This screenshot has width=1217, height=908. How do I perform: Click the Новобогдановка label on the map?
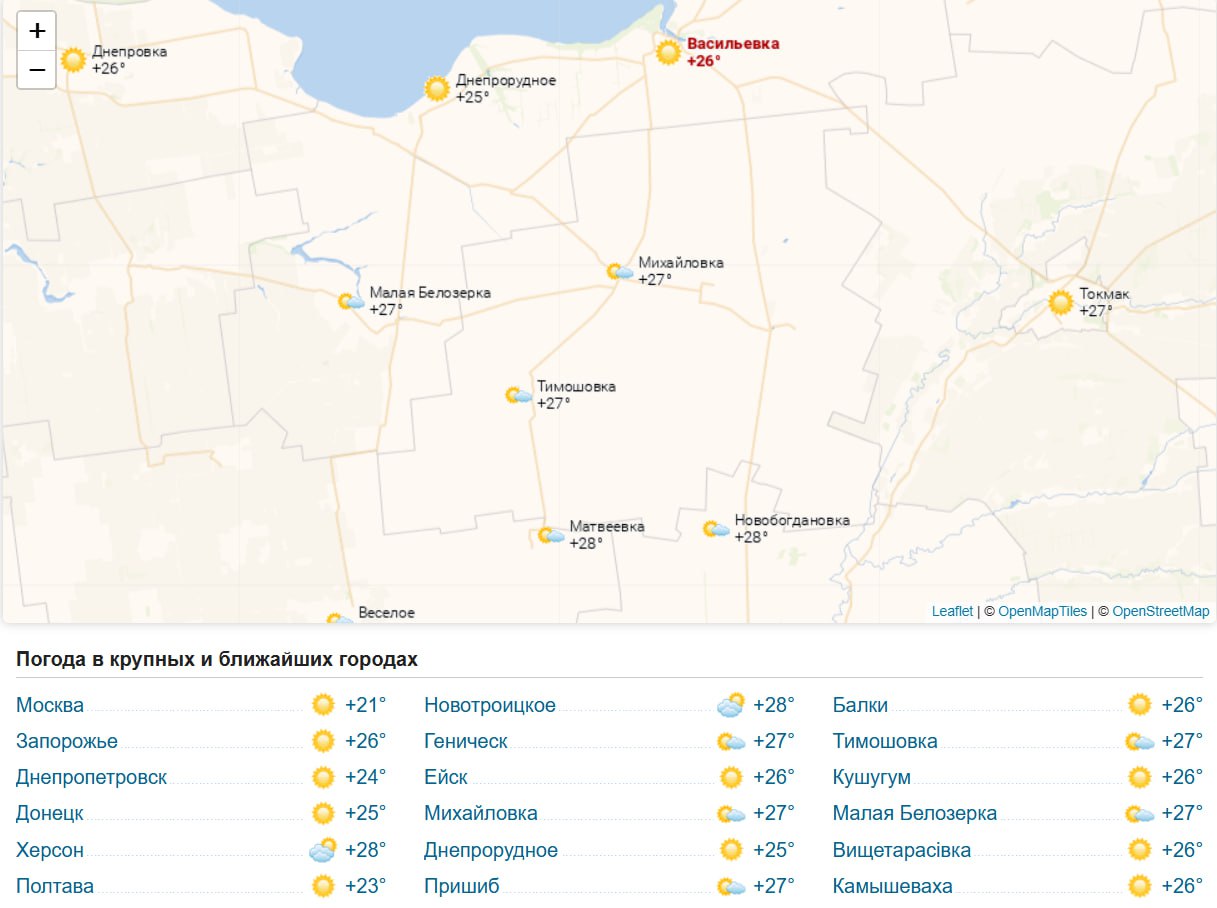click(x=792, y=520)
